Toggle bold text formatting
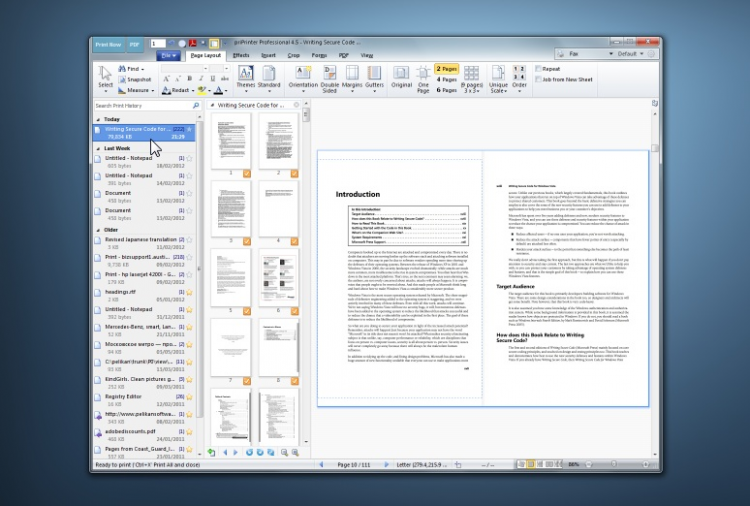Viewport: 750px width, 506px height. (190, 78)
